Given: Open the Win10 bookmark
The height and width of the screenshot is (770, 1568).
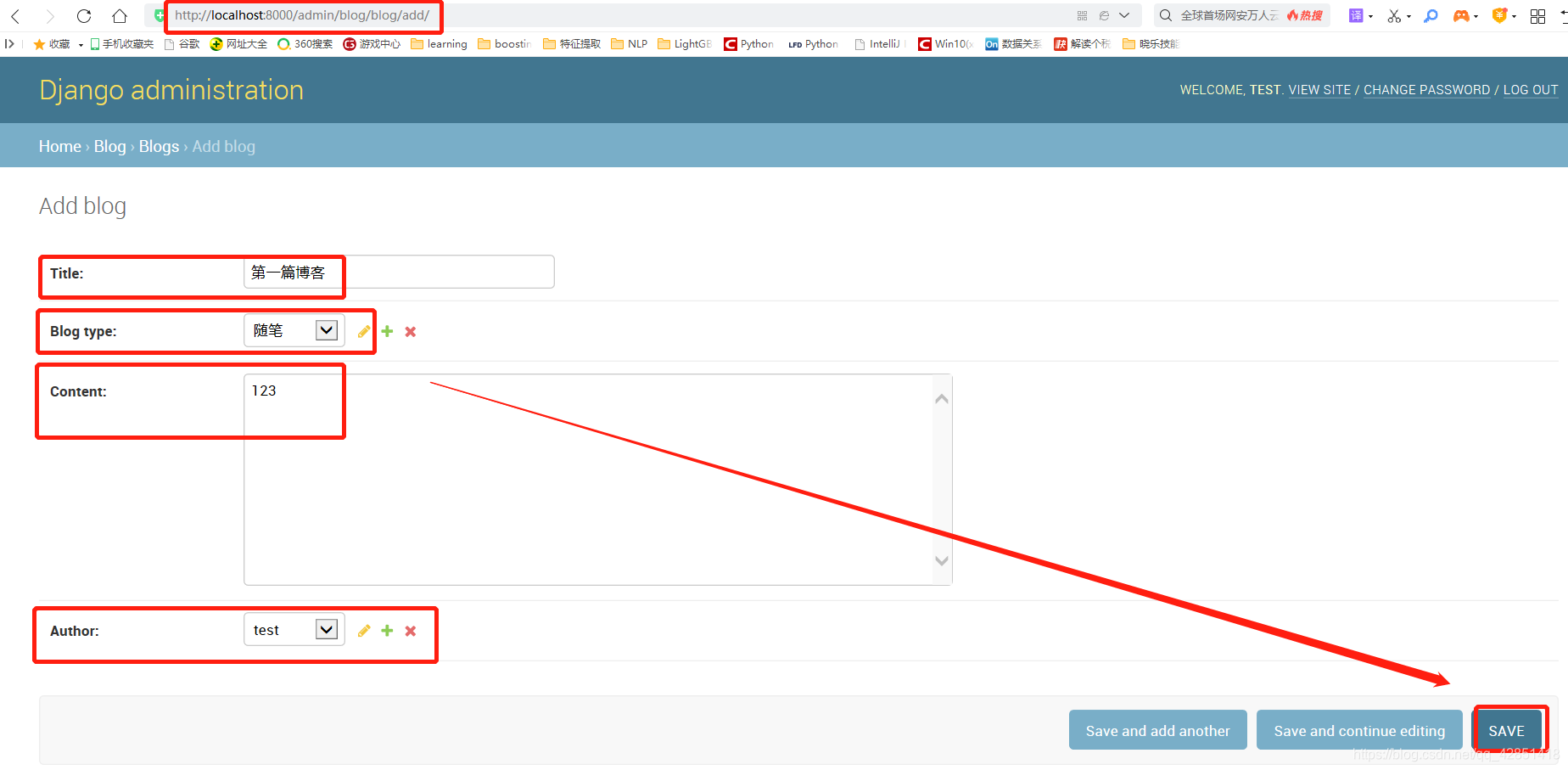Looking at the screenshot, I should point(945,44).
